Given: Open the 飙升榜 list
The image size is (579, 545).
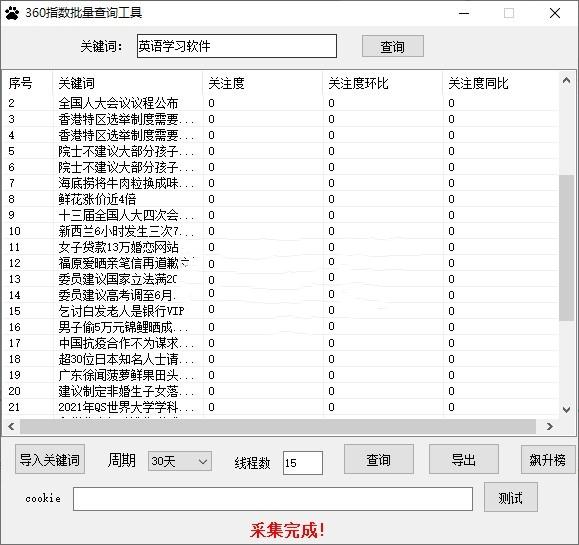Looking at the screenshot, I should 548,460.
